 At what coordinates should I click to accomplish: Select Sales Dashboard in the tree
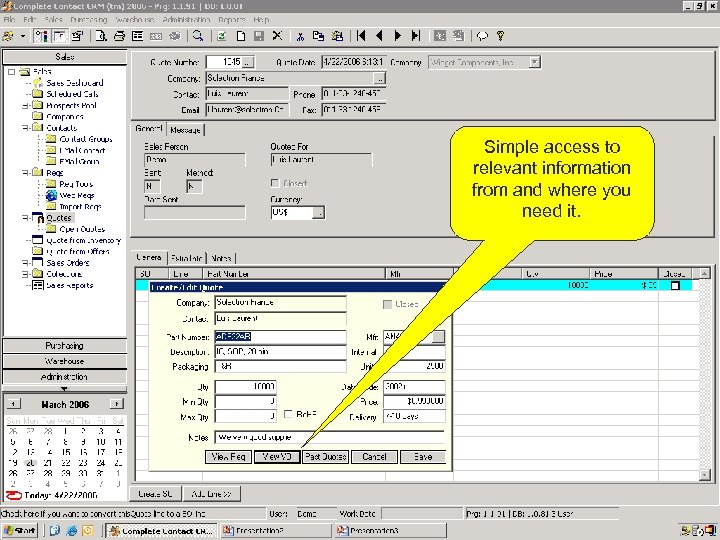coord(74,83)
